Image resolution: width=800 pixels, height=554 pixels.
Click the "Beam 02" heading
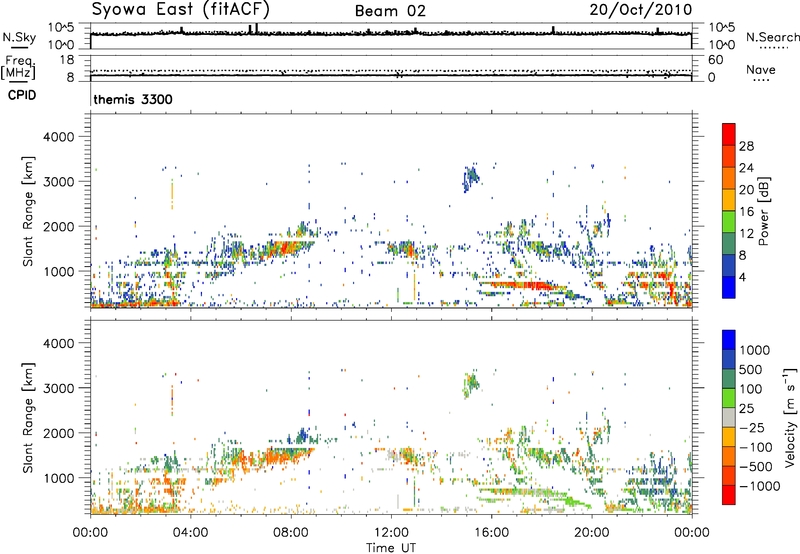coord(390,11)
